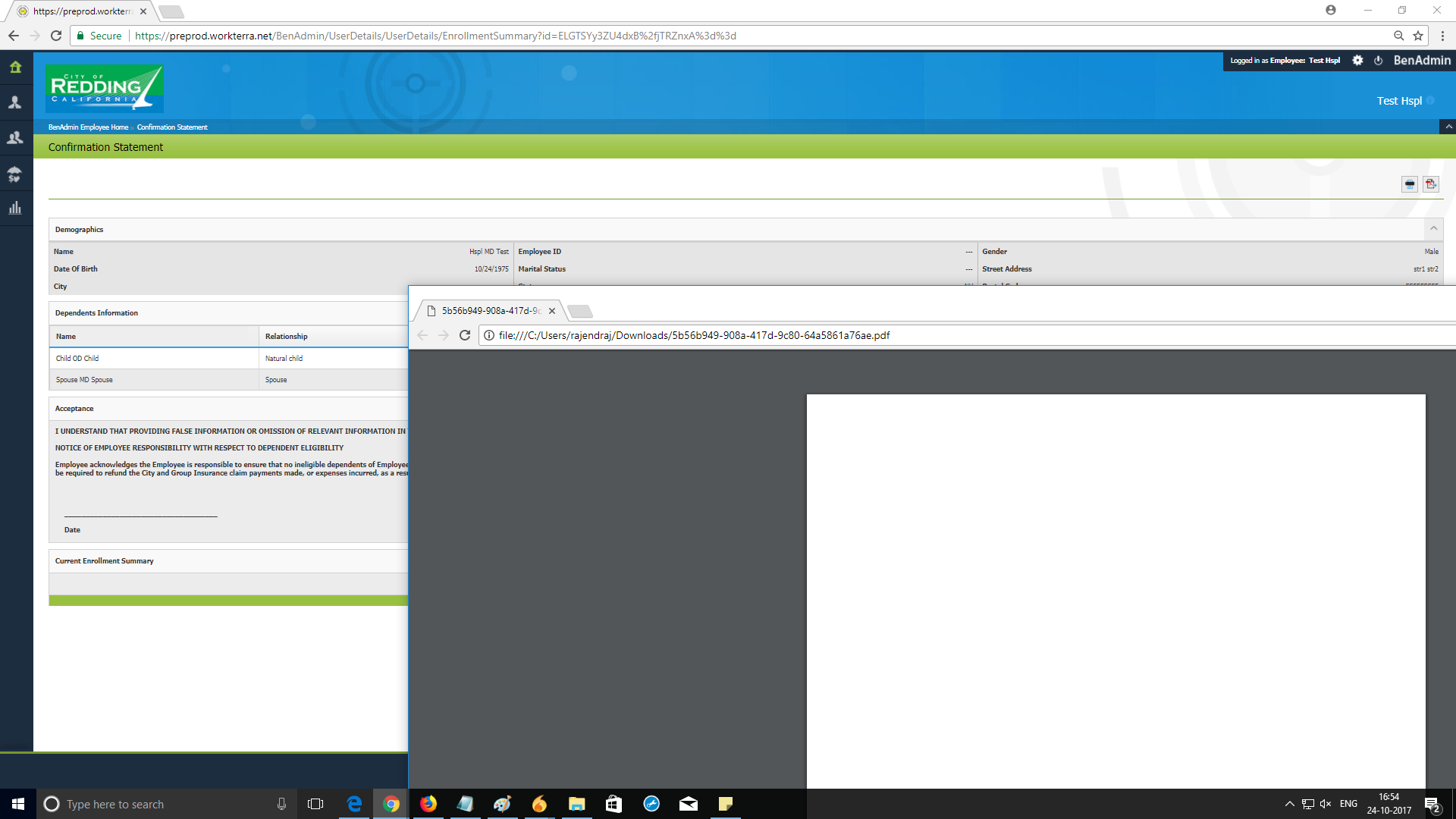Open the home icon in left sidebar

15,67
